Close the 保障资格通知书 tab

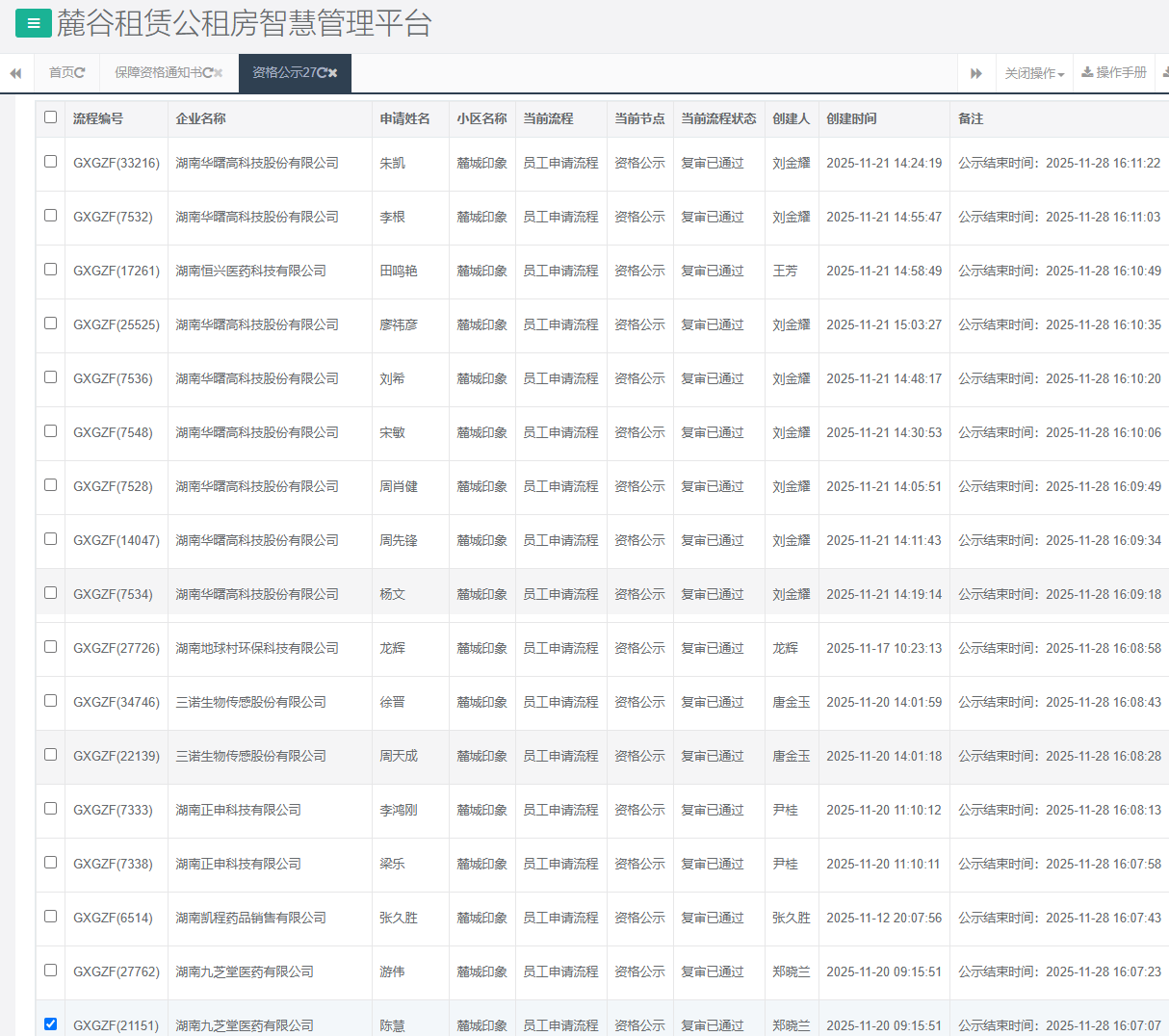tap(219, 73)
